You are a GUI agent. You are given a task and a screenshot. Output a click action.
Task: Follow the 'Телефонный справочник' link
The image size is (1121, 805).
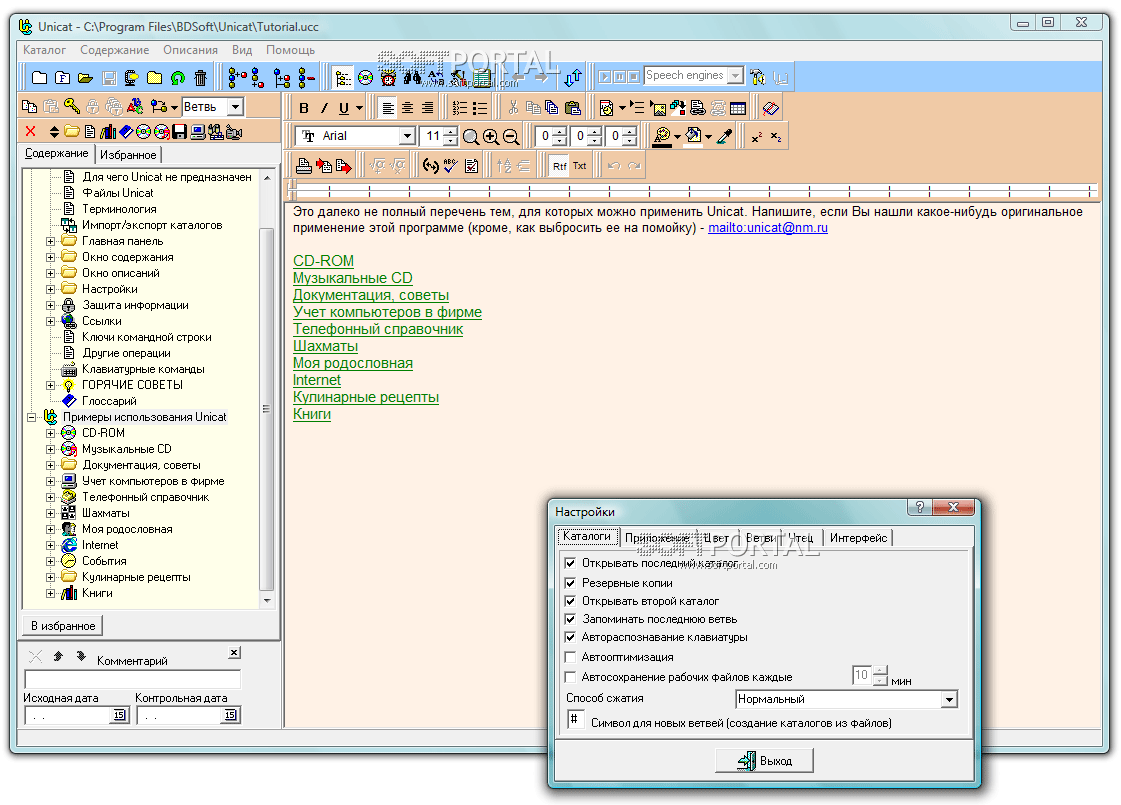point(378,330)
